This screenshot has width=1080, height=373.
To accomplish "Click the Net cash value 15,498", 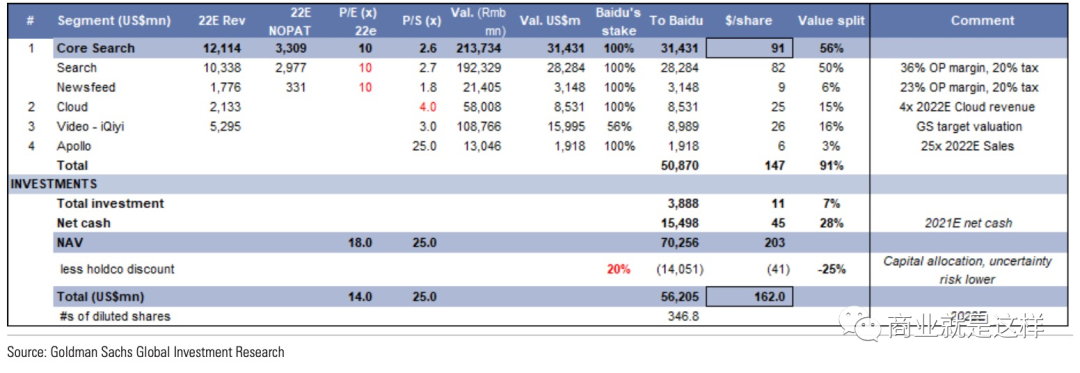I will pos(680,223).
